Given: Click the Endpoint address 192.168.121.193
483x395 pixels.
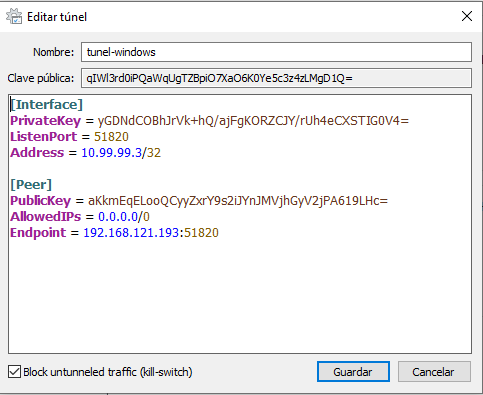Looking at the screenshot, I should 131,233.
